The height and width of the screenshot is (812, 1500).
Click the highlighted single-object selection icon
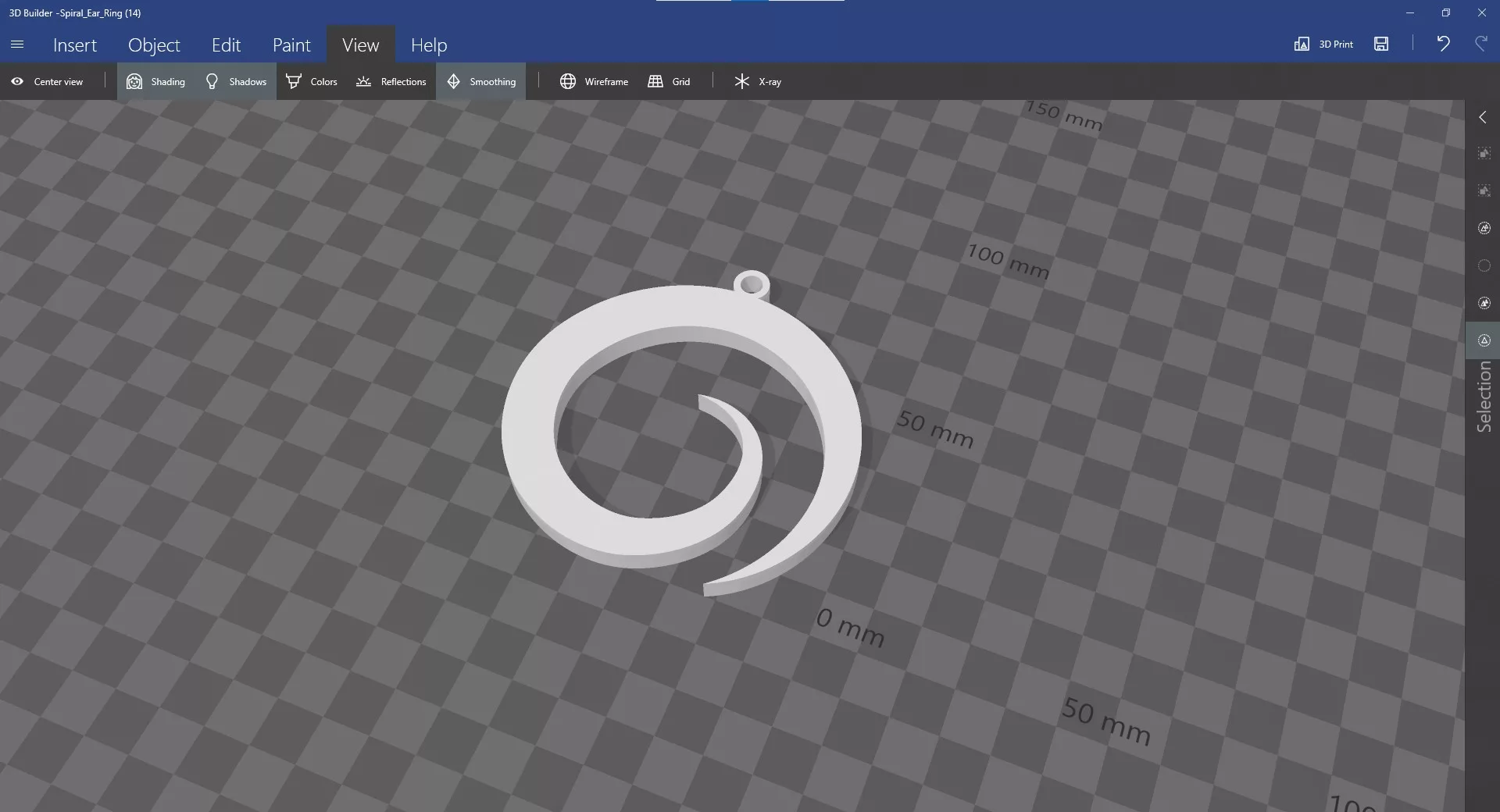1484,340
